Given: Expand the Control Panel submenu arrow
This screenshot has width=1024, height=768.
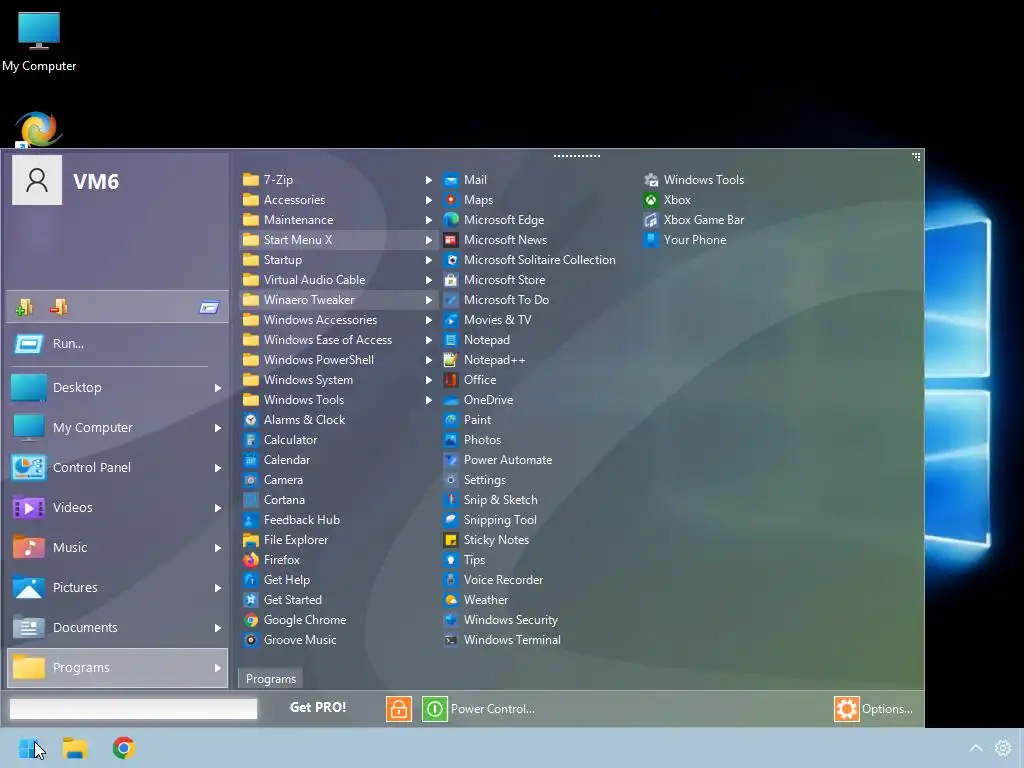Looking at the screenshot, I should (218, 468).
